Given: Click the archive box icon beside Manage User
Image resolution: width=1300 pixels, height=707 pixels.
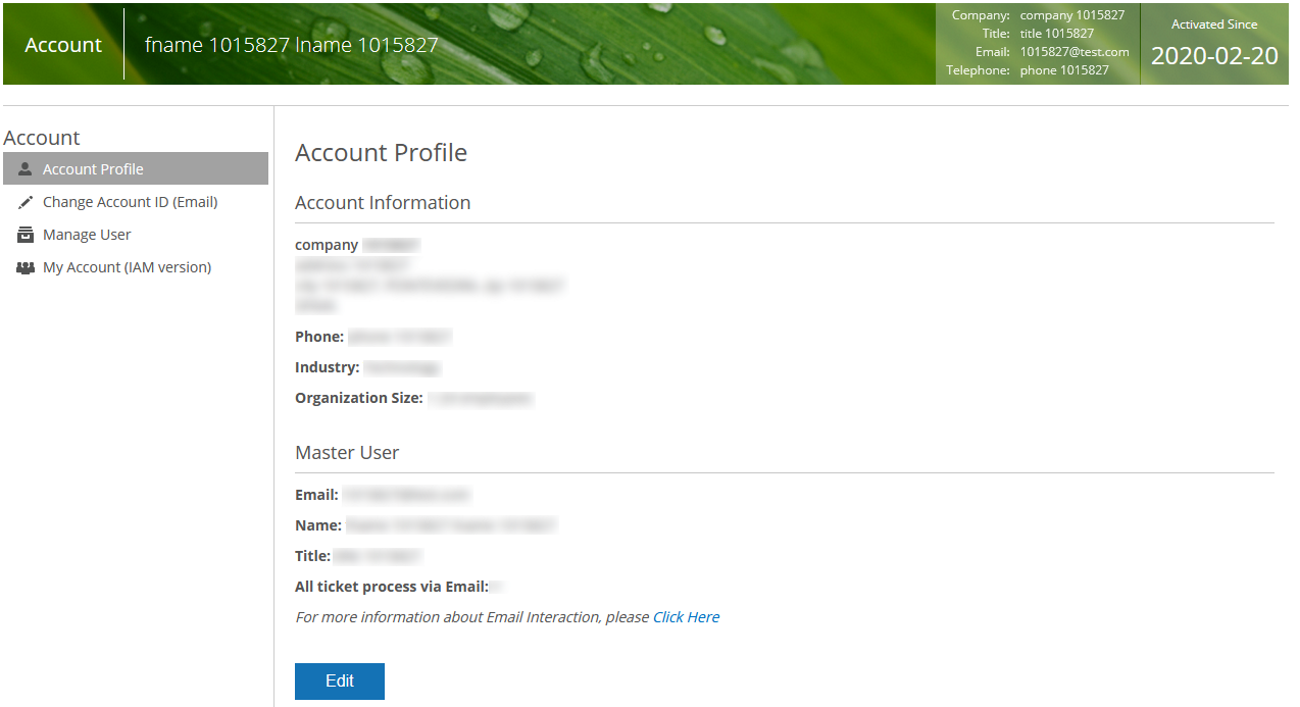Looking at the screenshot, I should coord(26,235).
